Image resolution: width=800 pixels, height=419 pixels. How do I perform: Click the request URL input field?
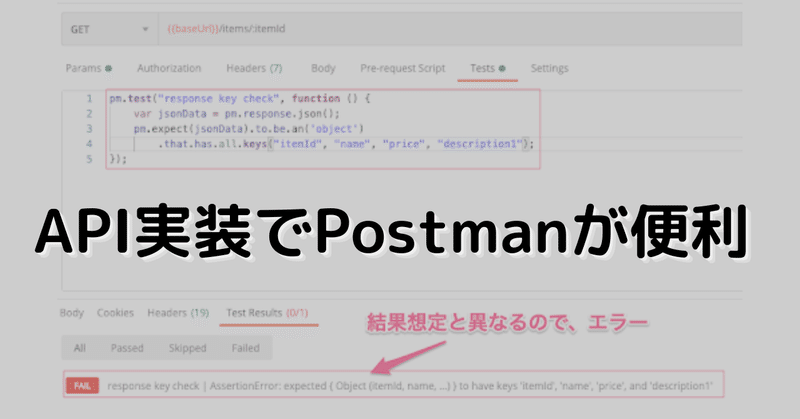click(x=449, y=29)
